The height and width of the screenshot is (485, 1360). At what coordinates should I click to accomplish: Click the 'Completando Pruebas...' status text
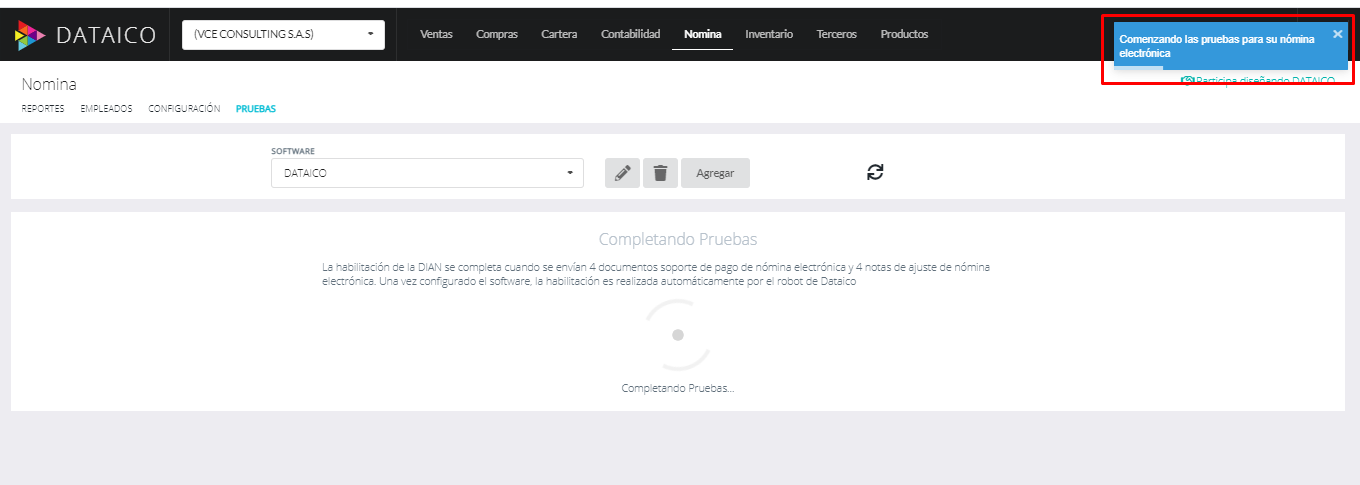678,387
